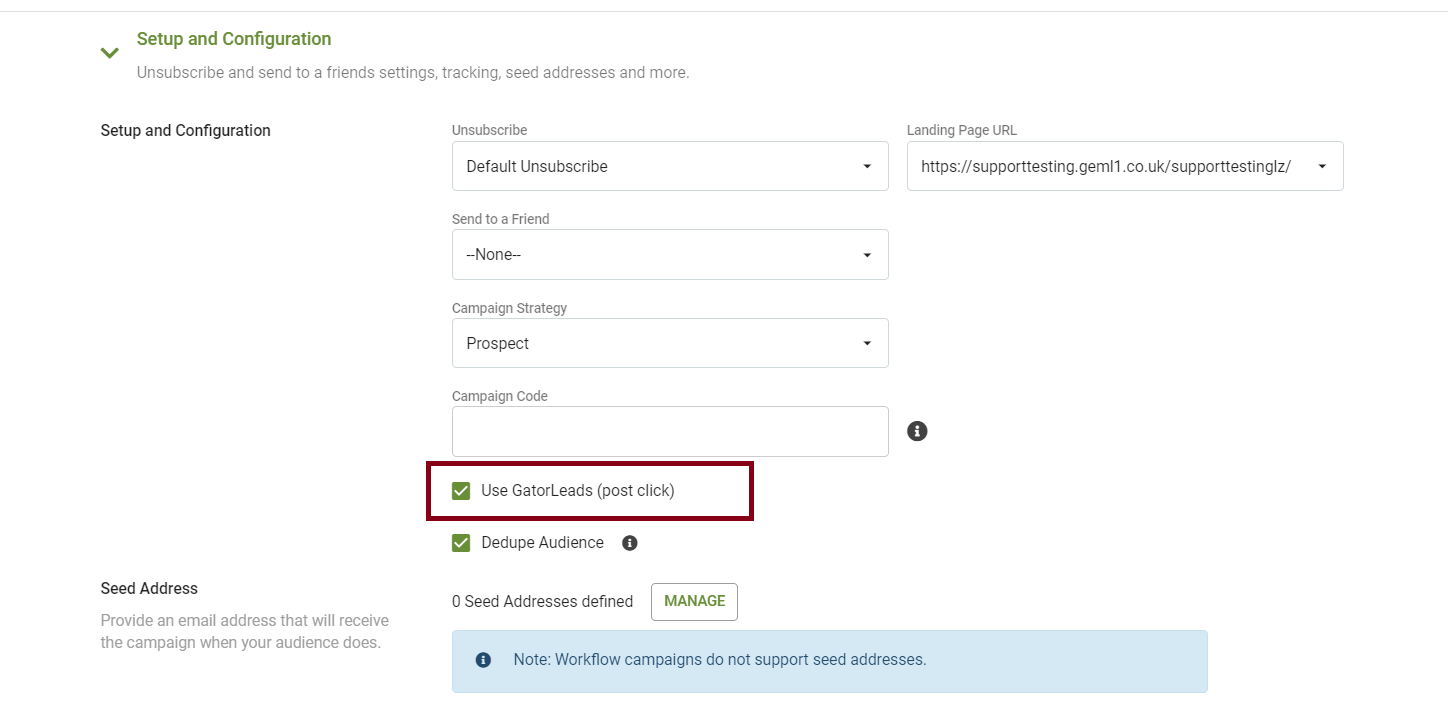This screenshot has width=1448, height=720.
Task: Click the Manage seed addresses button
Action: point(694,601)
